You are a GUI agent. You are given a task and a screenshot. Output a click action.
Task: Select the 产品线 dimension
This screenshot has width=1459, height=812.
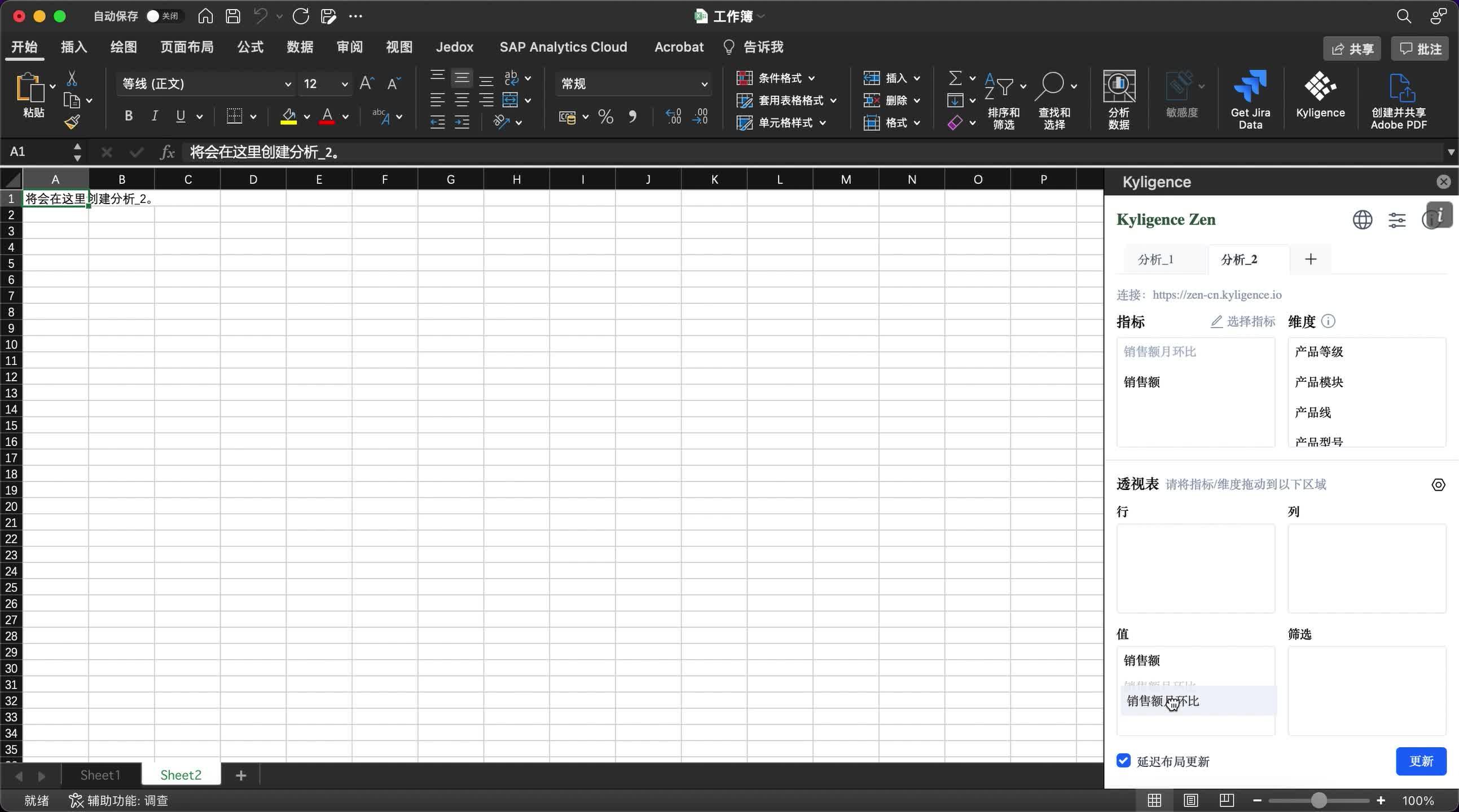[x=1312, y=413]
